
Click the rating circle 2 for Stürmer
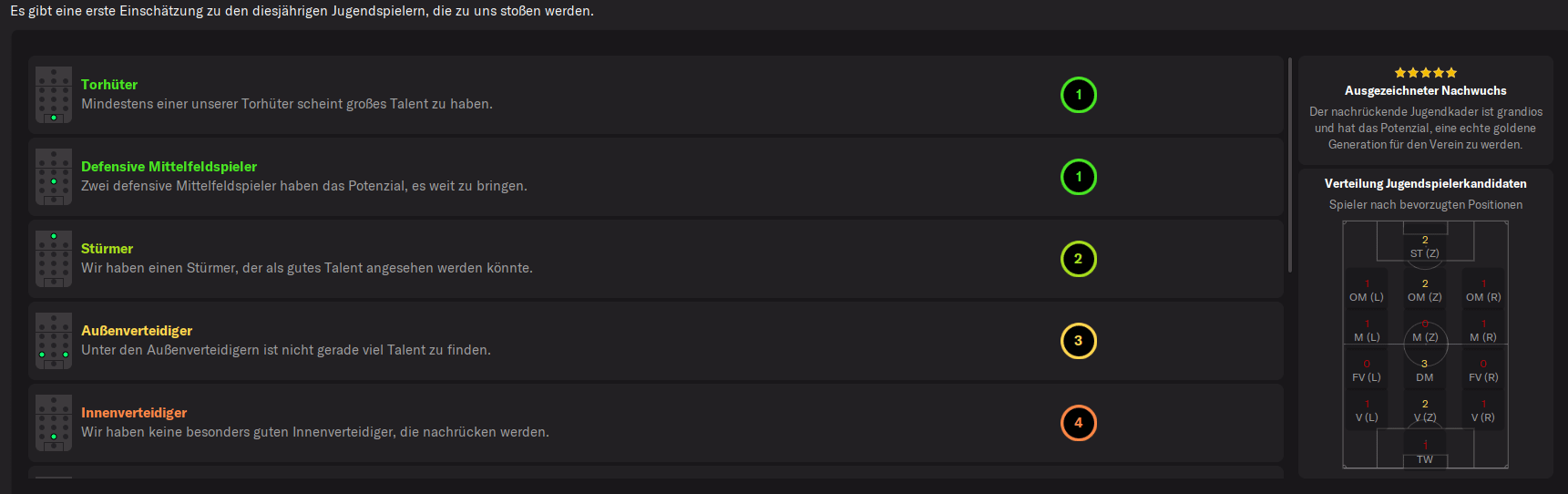pos(1079,259)
